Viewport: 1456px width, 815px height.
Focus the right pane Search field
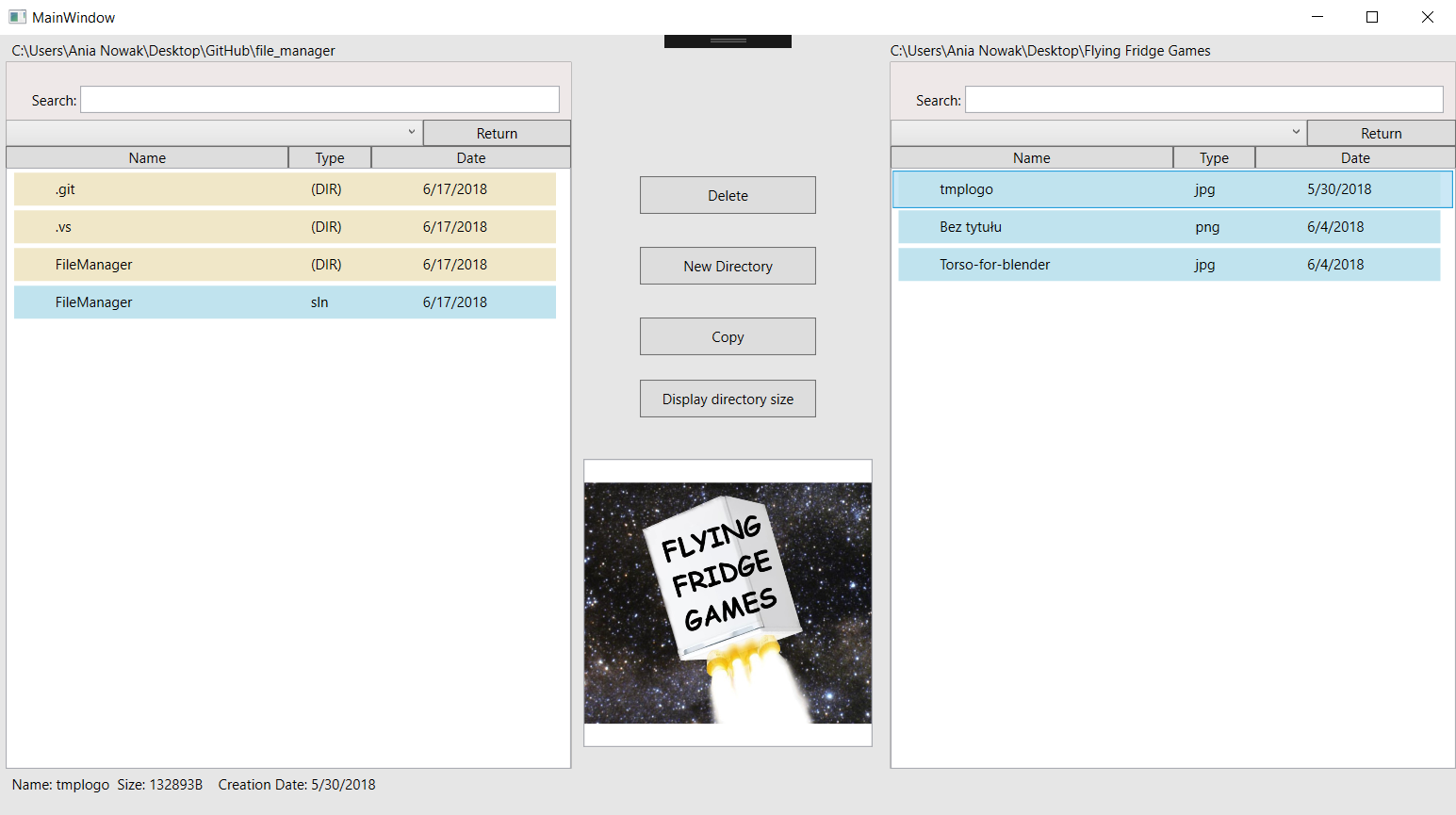pyautogui.click(x=1203, y=100)
